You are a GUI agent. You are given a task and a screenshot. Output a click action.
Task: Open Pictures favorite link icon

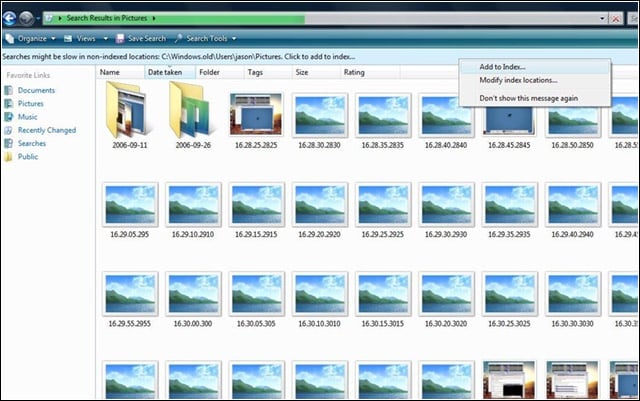[9, 104]
